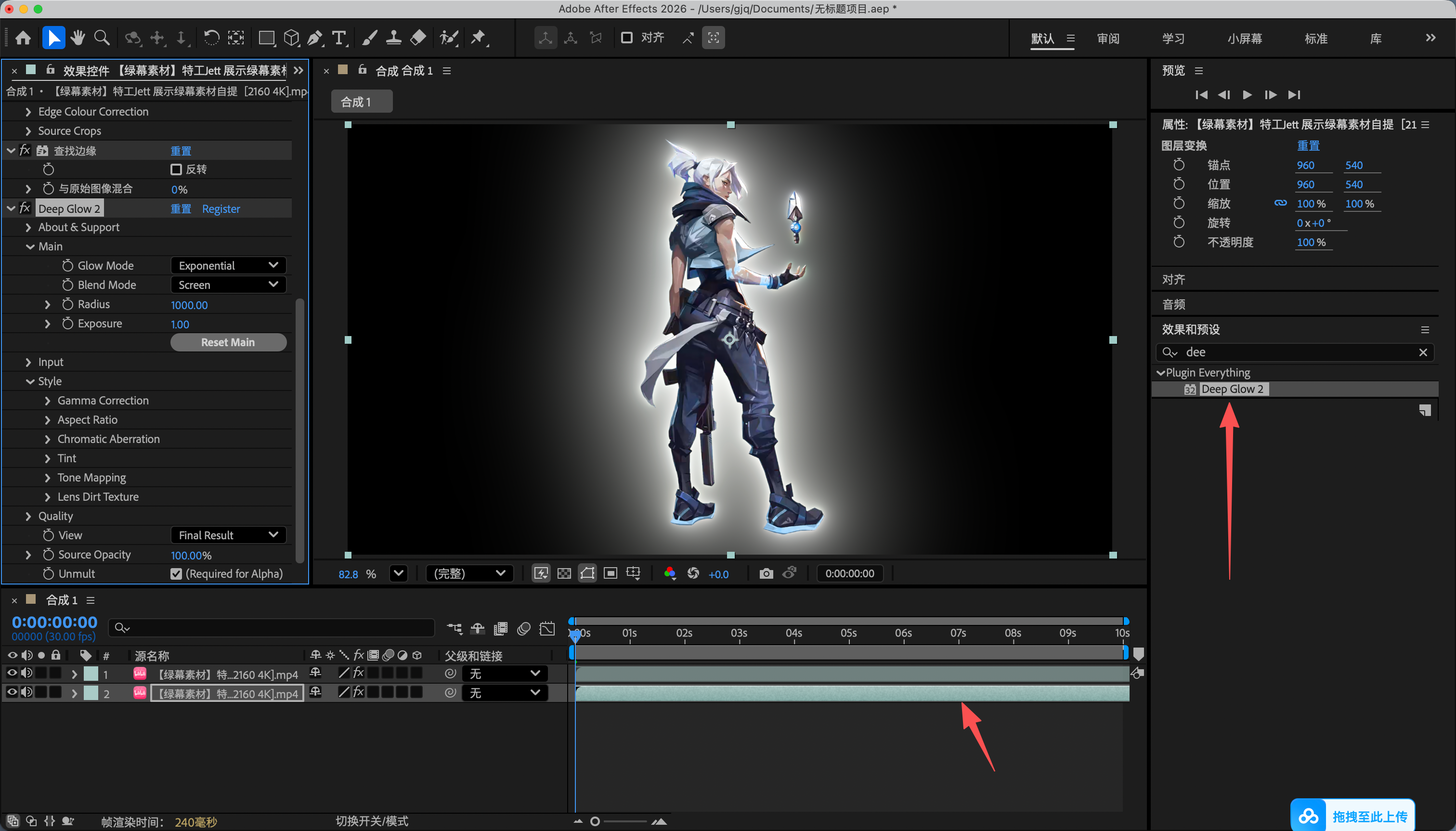
Task: Click the timeline zoom slider
Action: tap(619, 821)
